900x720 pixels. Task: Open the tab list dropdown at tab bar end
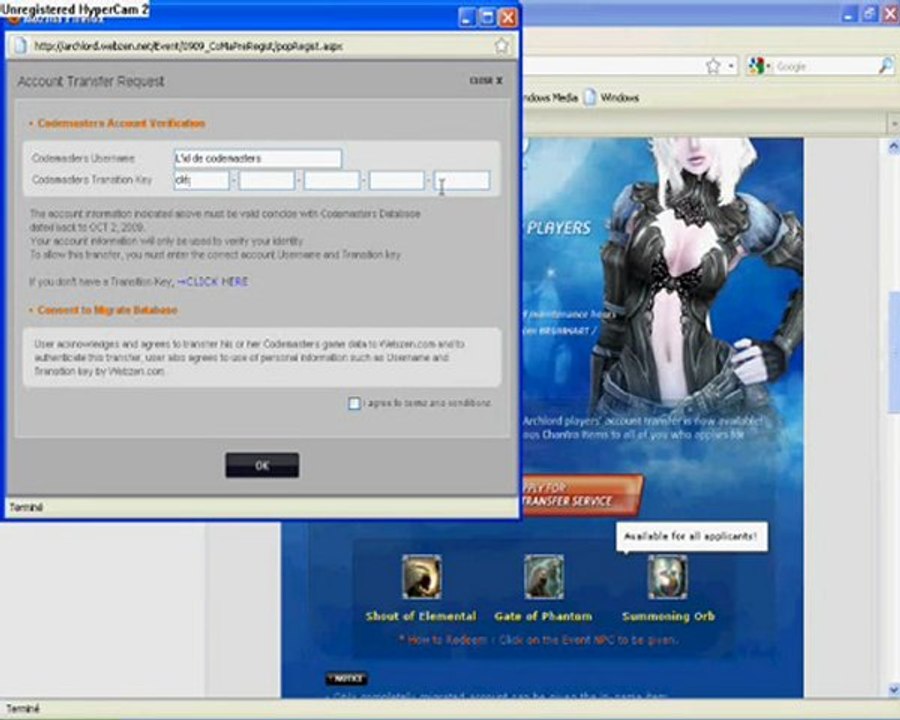(893, 123)
